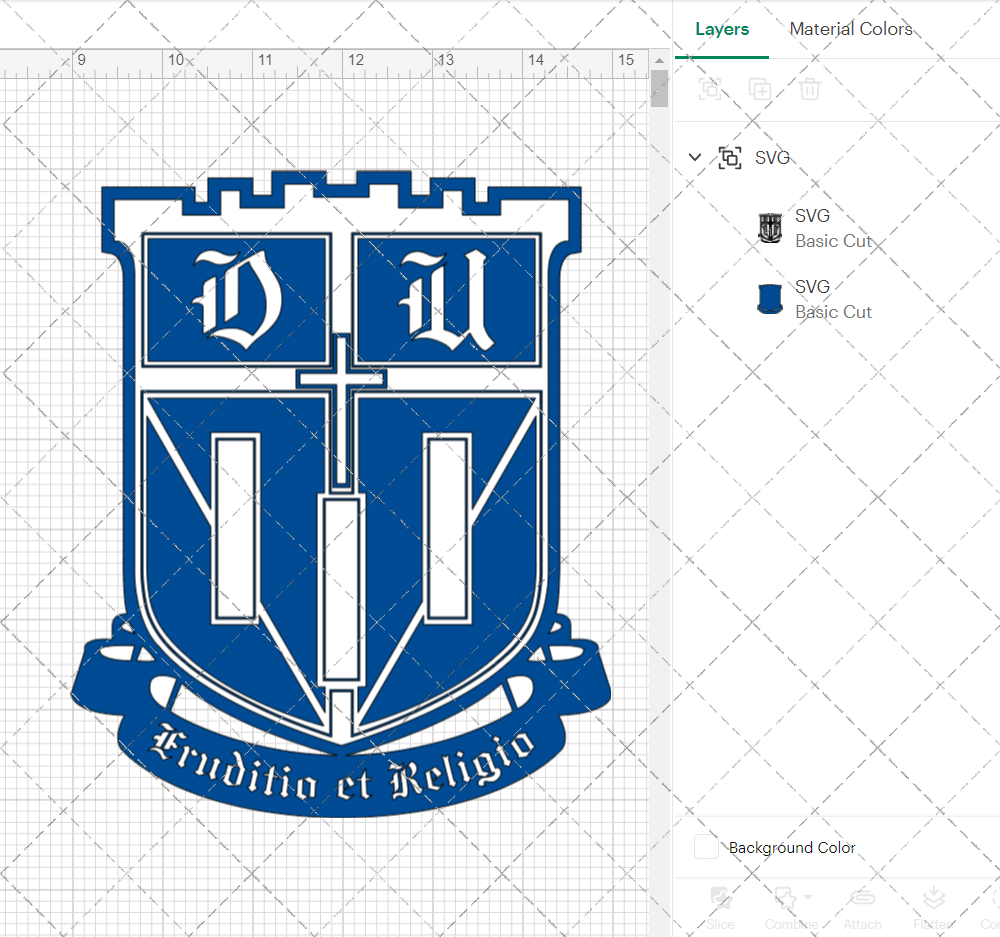
Task: Select the SVG group icon
Action: click(x=730, y=158)
